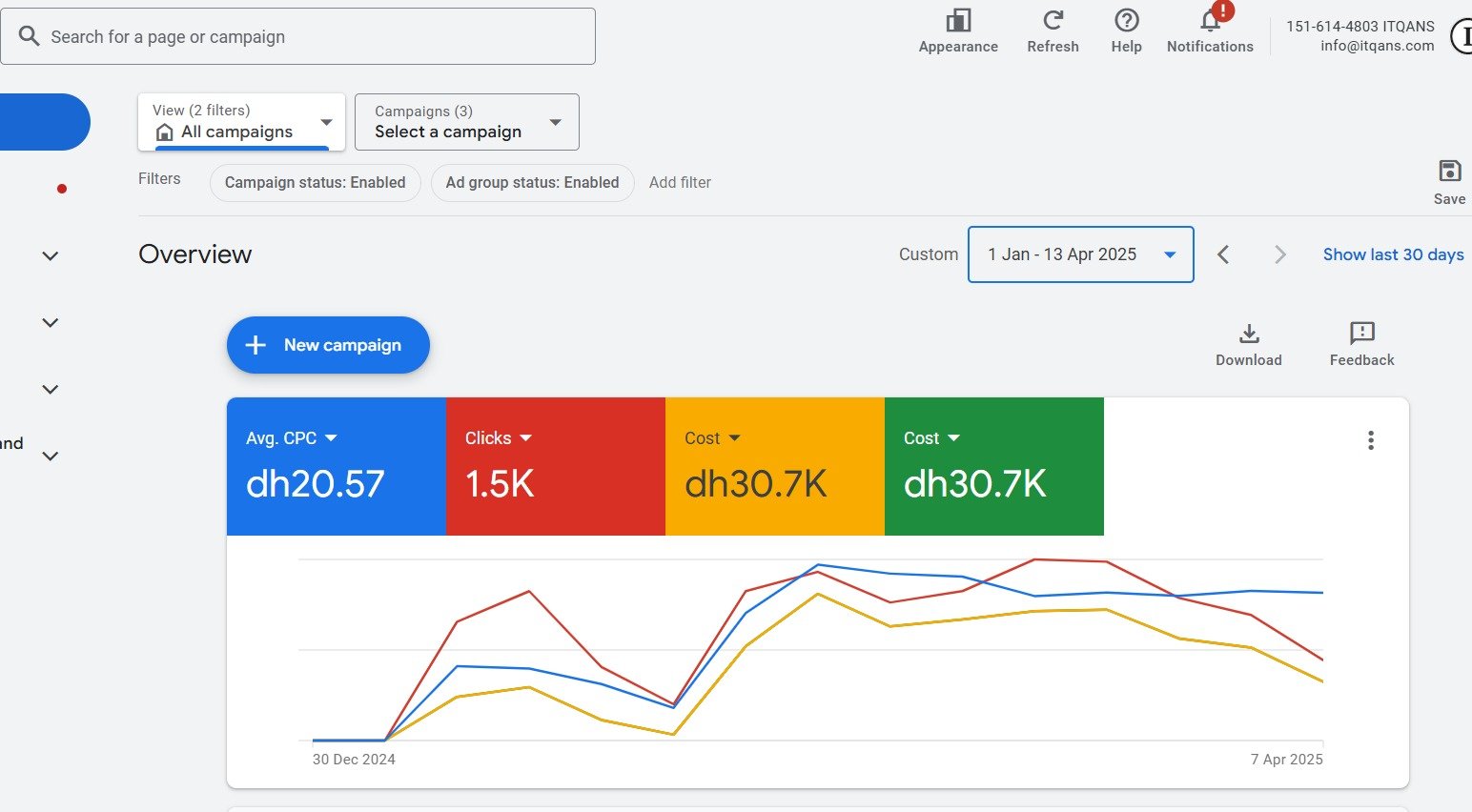Click the search magnifier icon
The image size is (1472, 812).
[30, 36]
